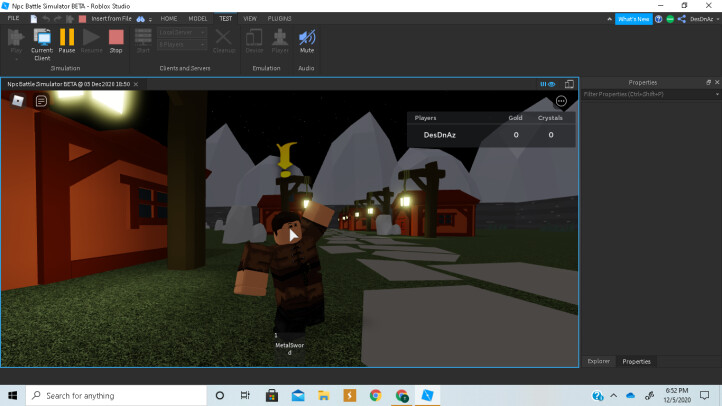Image resolution: width=722 pixels, height=406 pixels.
Task: Click the What's New button
Action: 634,19
